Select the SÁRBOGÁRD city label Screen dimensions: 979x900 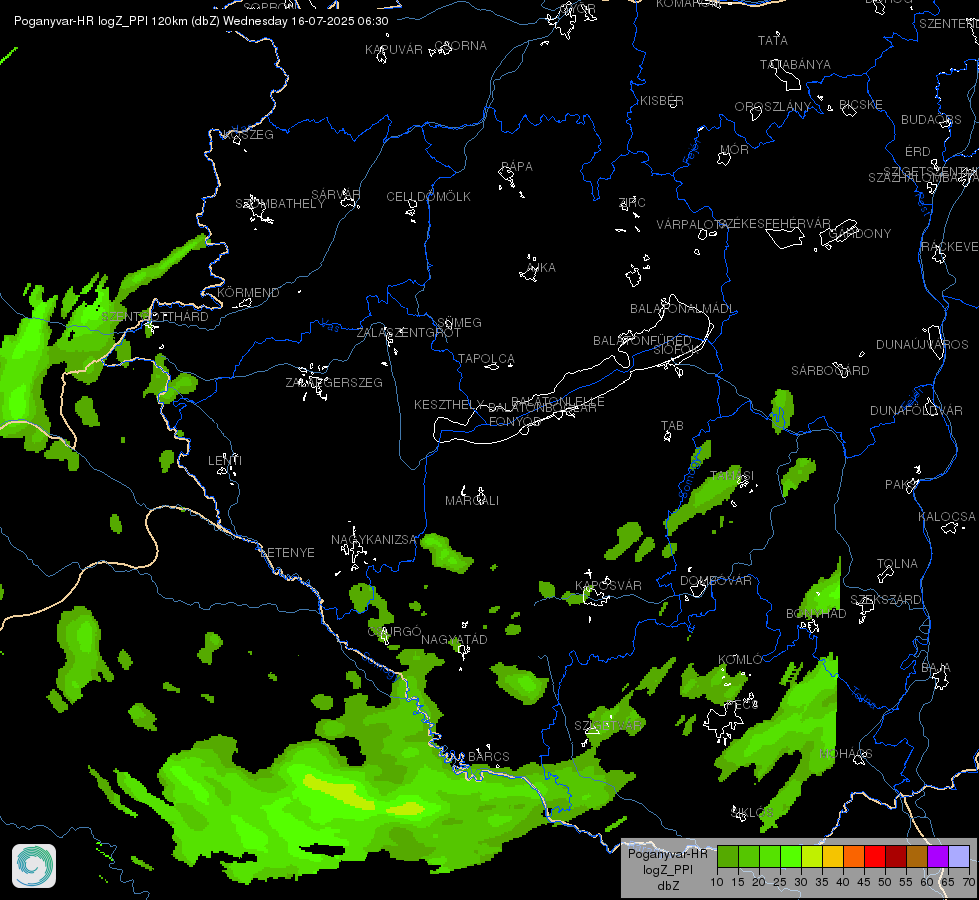click(x=830, y=371)
